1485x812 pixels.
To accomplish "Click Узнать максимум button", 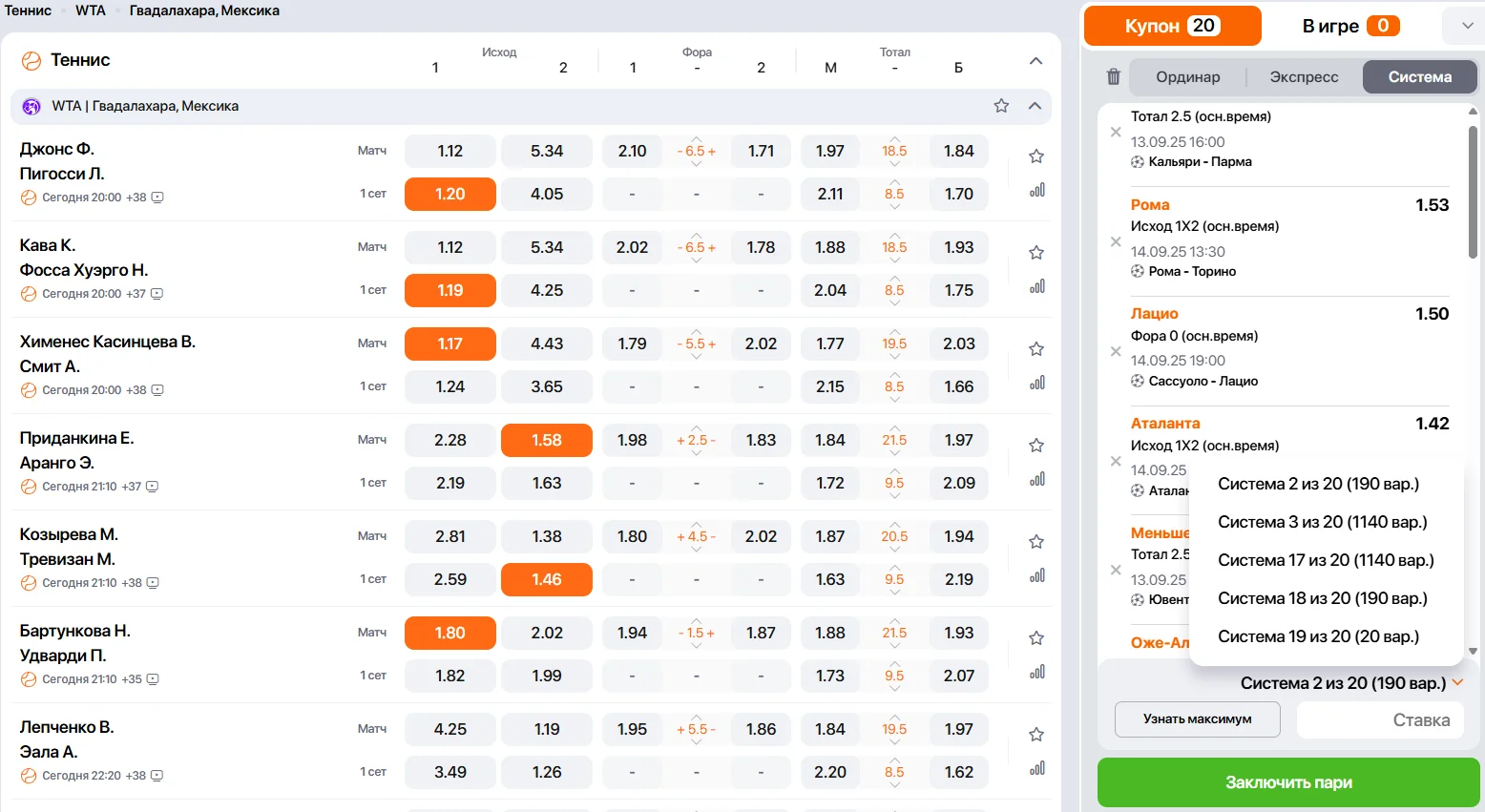I will 1197,719.
